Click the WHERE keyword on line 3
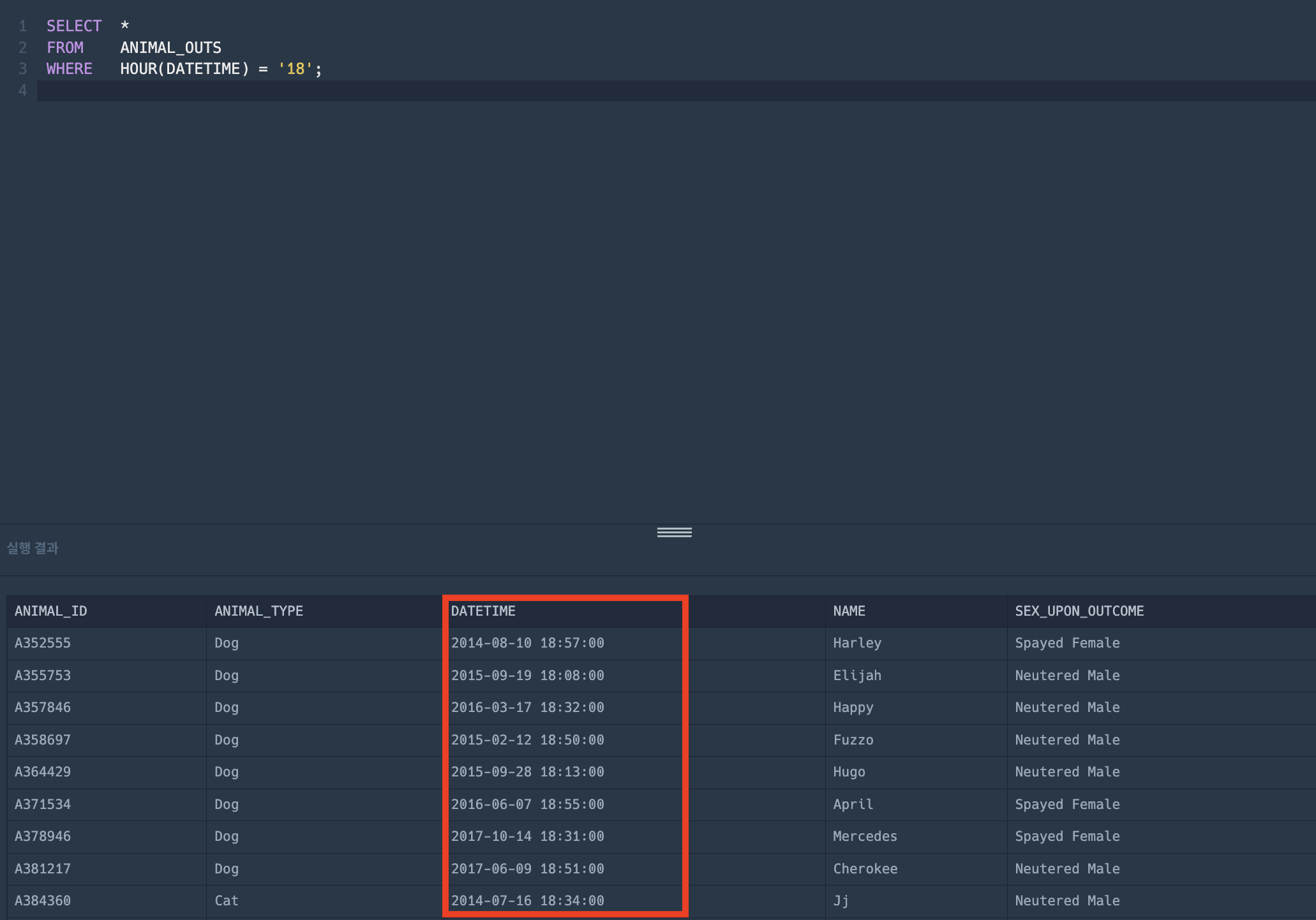The width and height of the screenshot is (1316, 920). click(69, 69)
